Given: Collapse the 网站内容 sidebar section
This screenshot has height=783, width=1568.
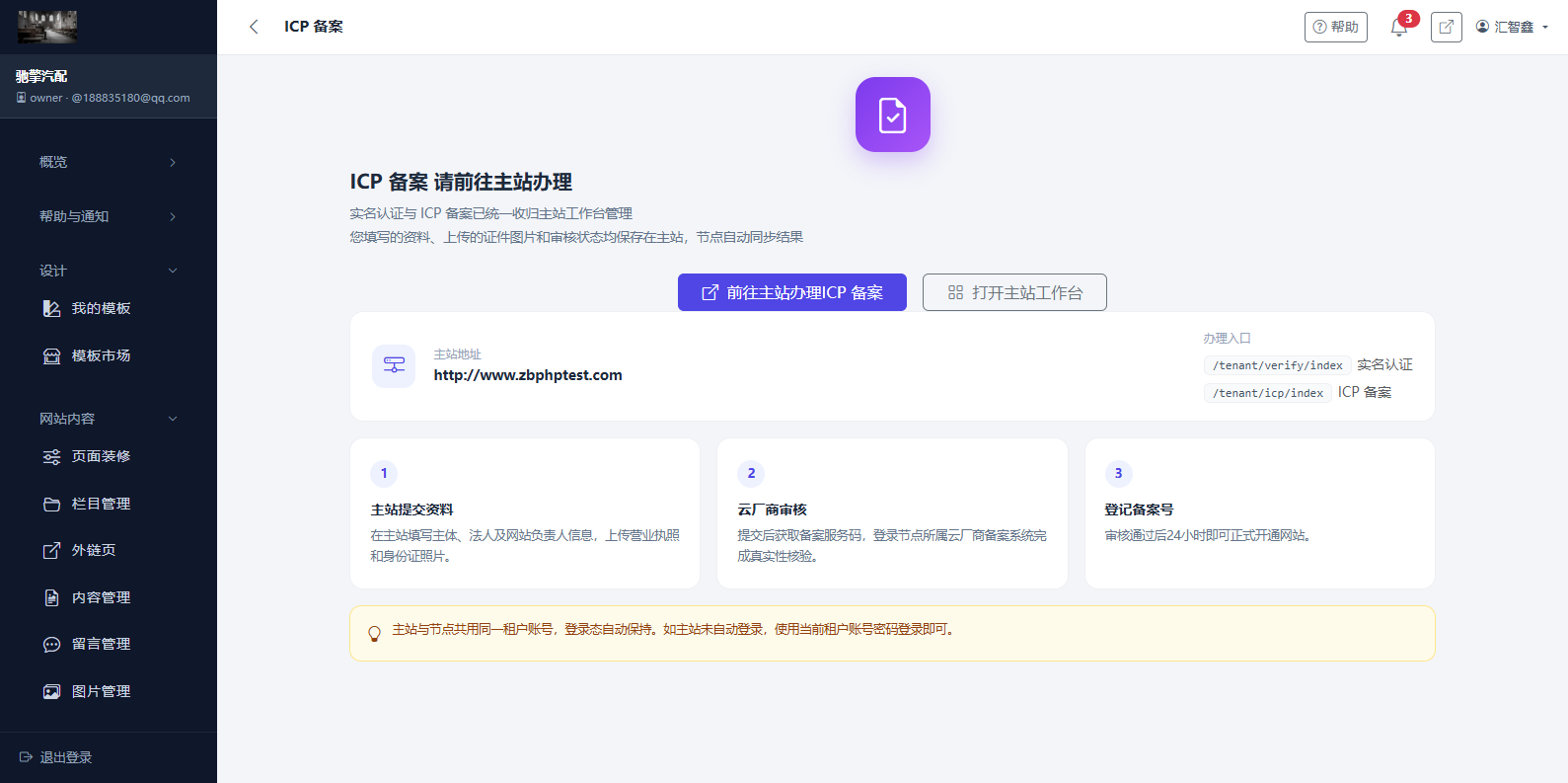Looking at the screenshot, I should (109, 419).
